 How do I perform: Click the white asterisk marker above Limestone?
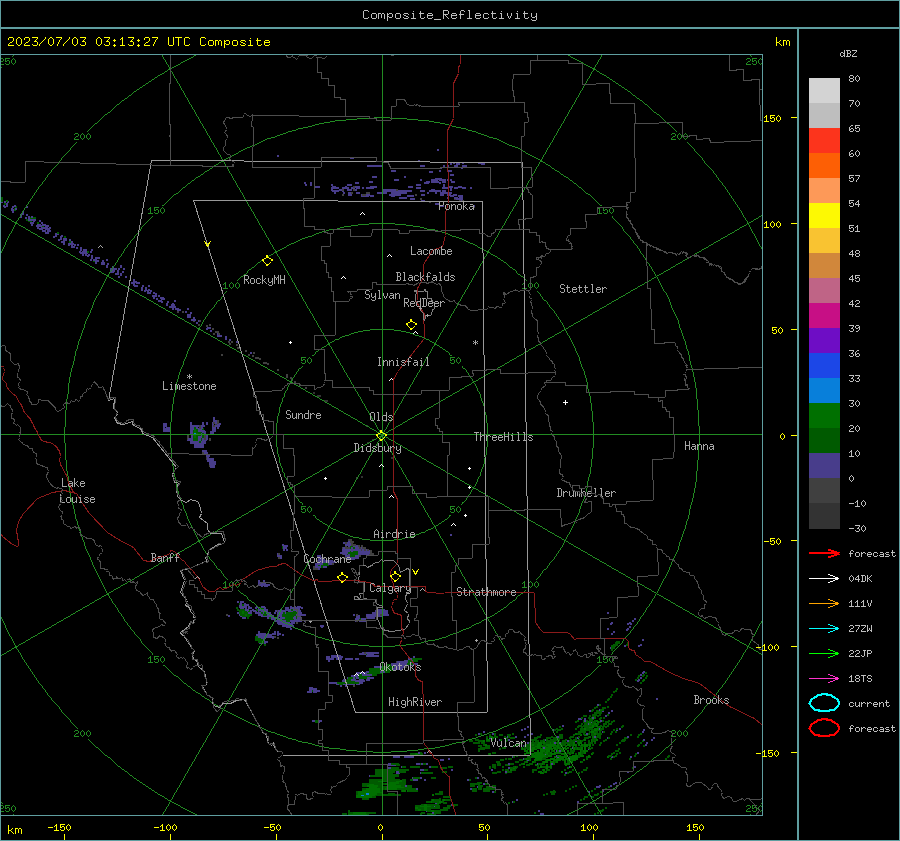(x=189, y=377)
